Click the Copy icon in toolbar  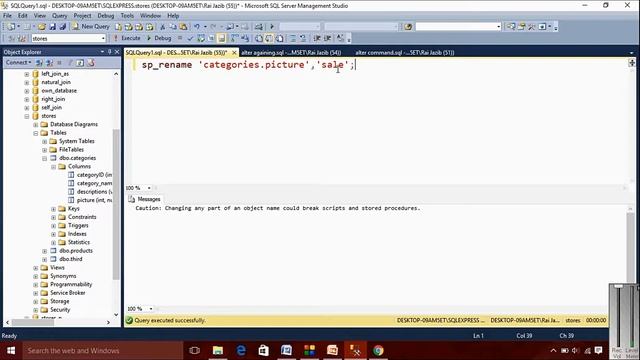click(173, 27)
